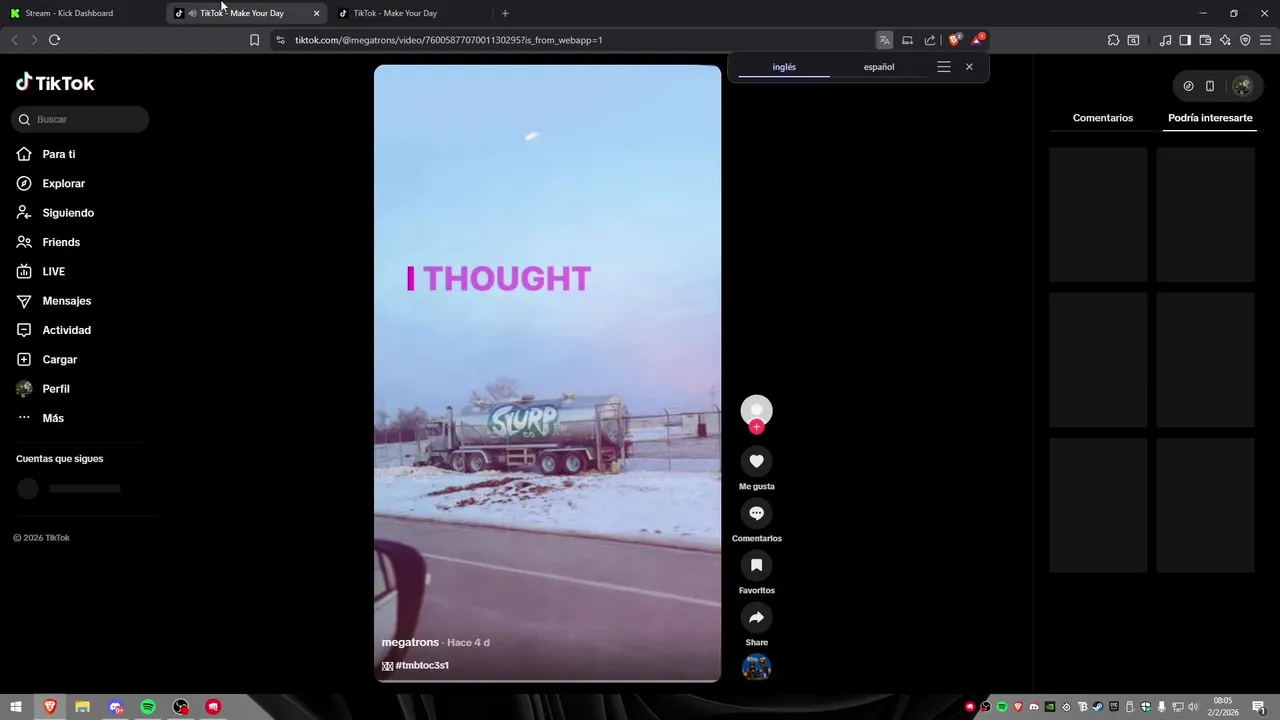Click the share page icon in the address bar
1280x720 pixels.
930,40
